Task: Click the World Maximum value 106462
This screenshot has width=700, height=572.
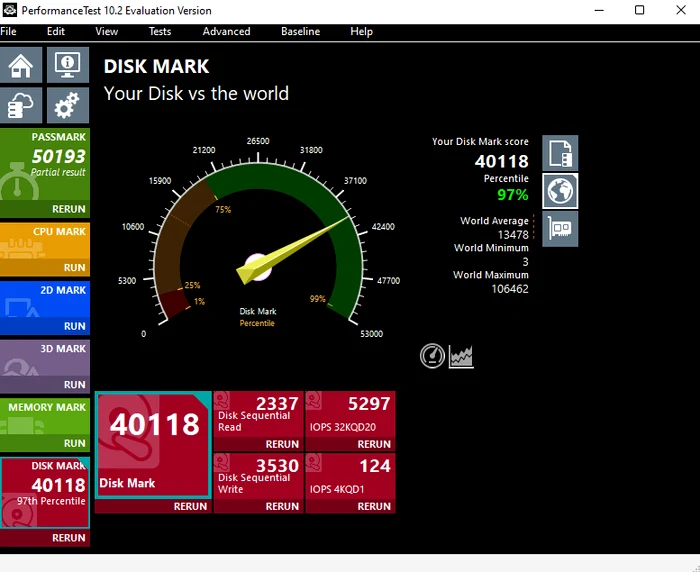Action: coord(510,289)
